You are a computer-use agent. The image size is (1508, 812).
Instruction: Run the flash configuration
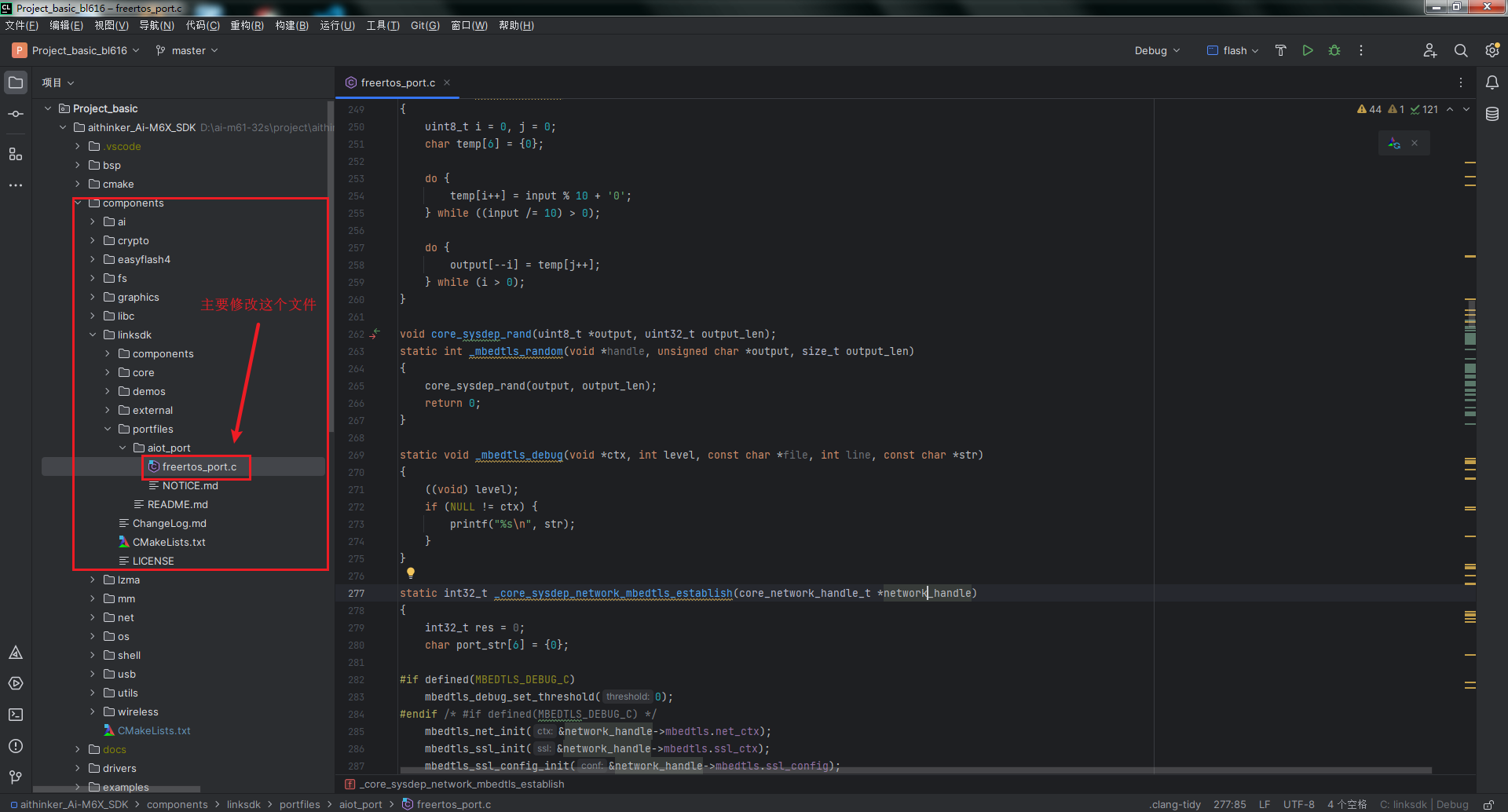coord(1308,50)
